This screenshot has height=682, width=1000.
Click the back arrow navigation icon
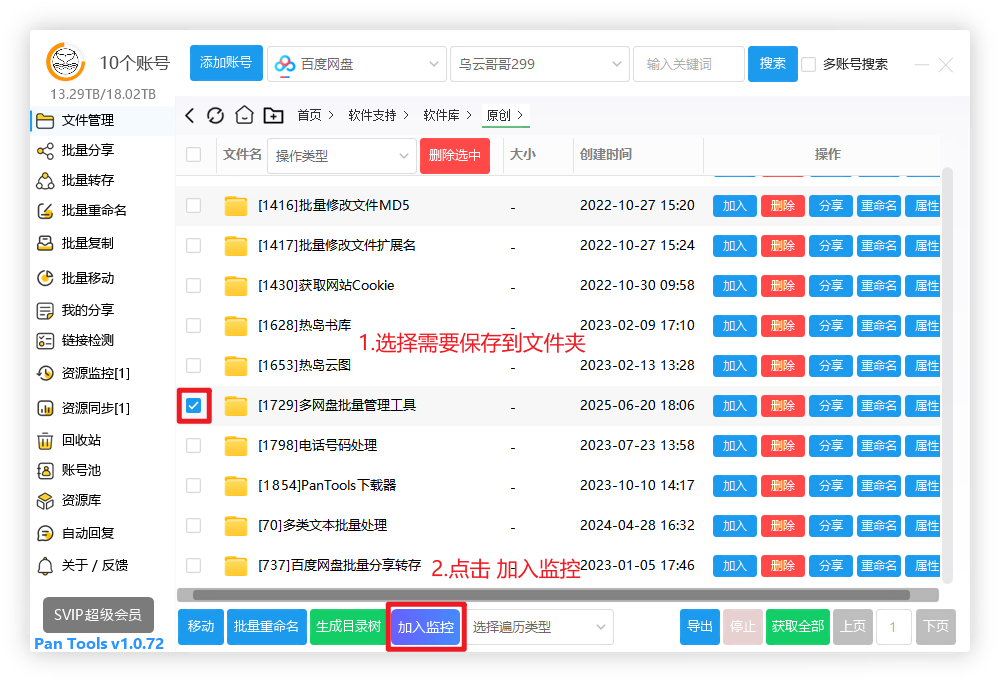190,116
